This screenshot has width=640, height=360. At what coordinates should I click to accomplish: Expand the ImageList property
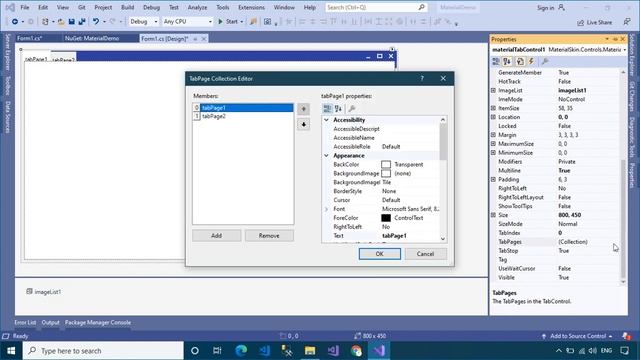493,90
